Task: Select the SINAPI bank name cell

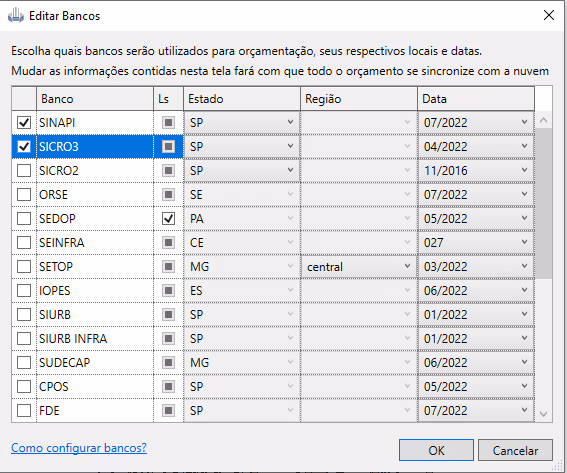Action: (95, 123)
